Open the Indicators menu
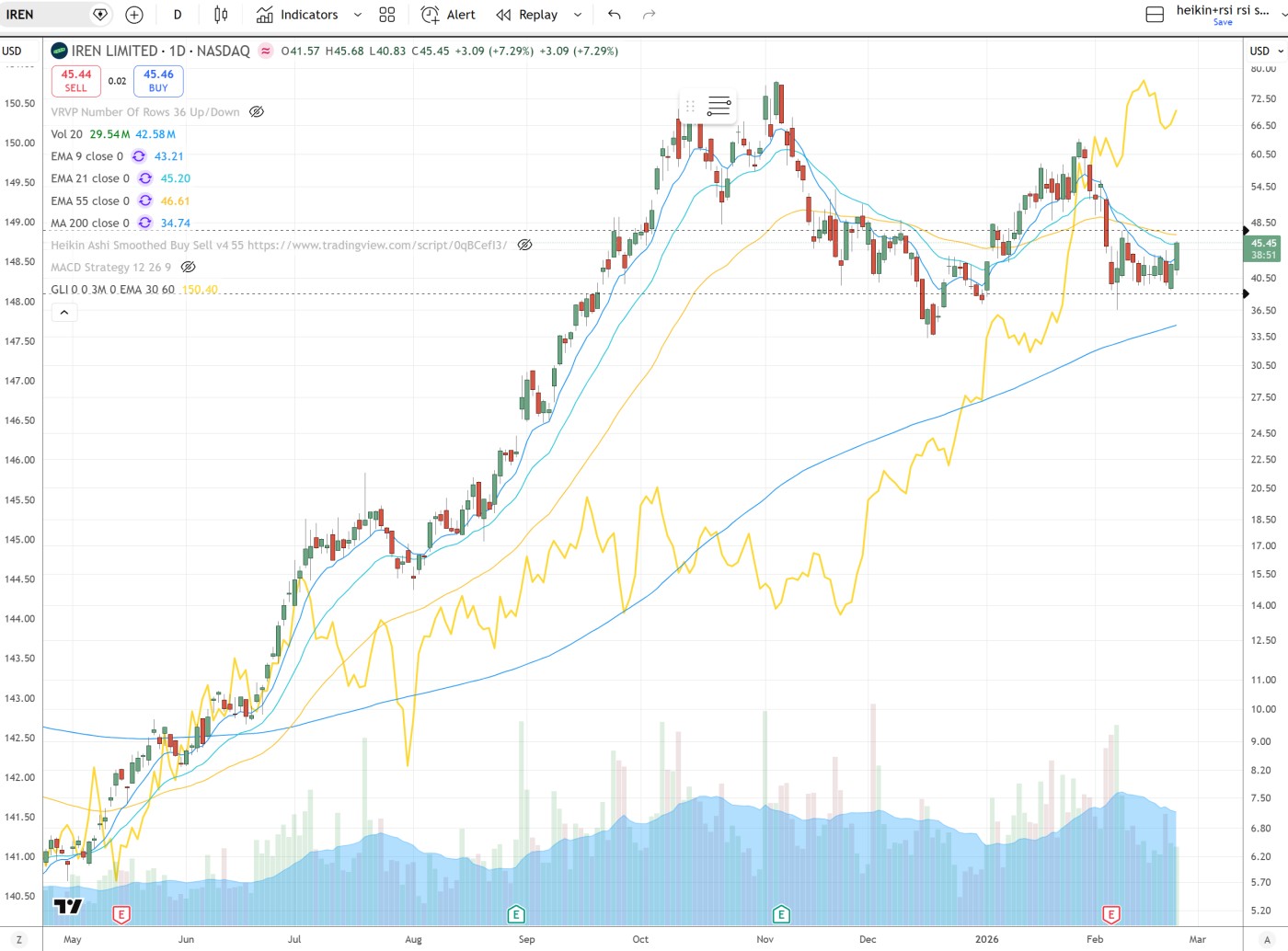The image size is (1288, 951). (x=297, y=15)
